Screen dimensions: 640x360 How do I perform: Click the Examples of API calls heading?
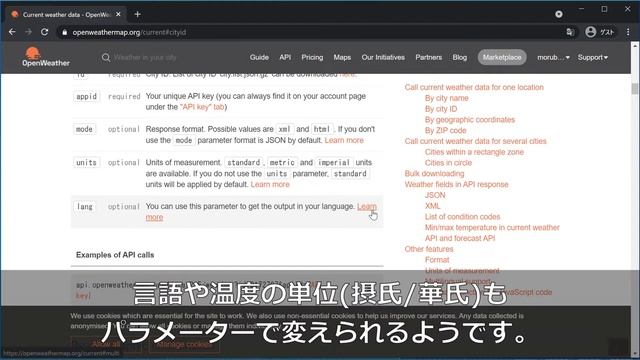pos(115,255)
